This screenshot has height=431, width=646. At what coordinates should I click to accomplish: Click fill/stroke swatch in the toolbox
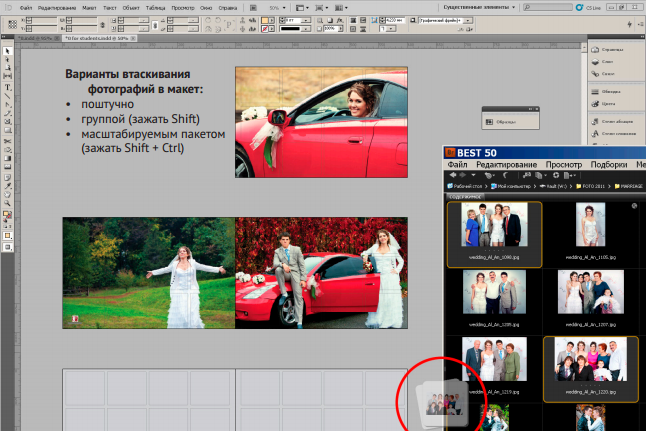[x=7, y=215]
